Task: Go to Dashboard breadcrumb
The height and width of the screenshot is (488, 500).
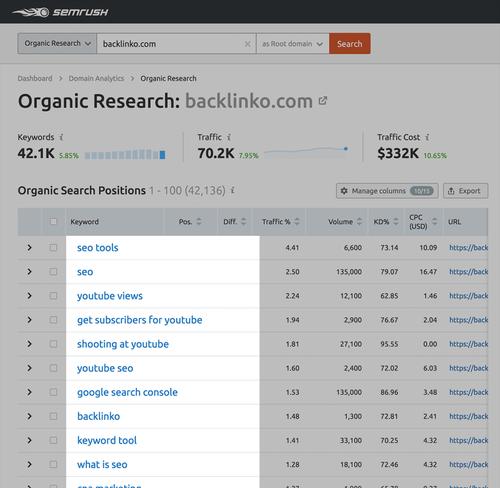Action: 35,78
